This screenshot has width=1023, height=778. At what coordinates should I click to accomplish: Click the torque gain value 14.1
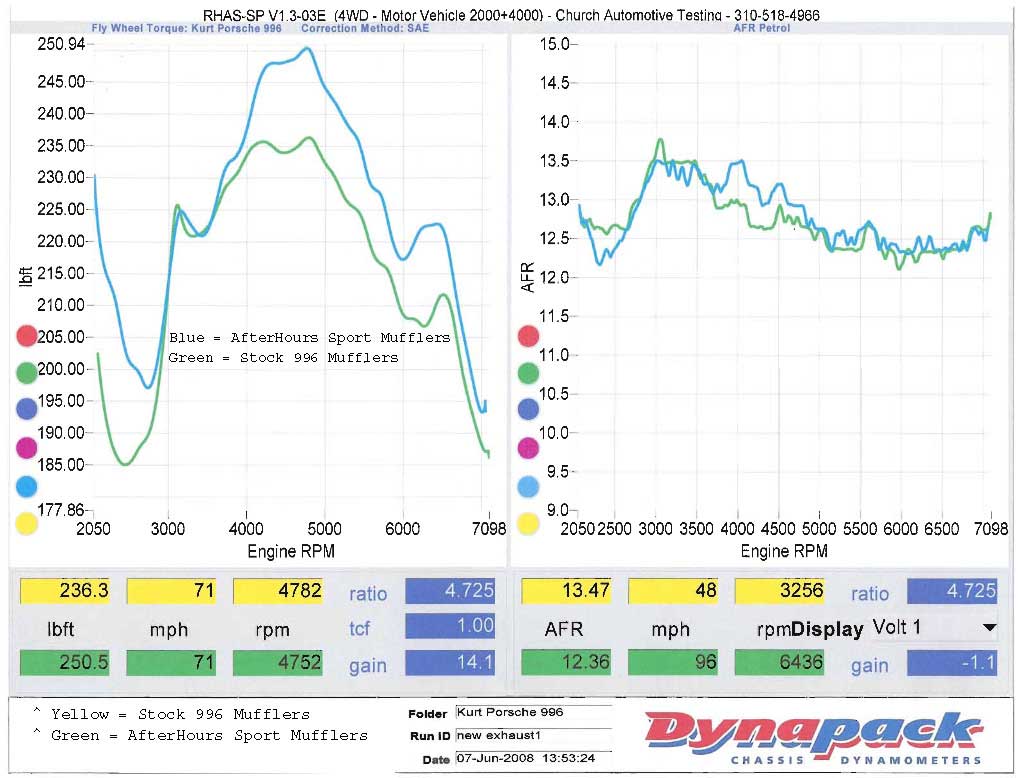(450, 664)
